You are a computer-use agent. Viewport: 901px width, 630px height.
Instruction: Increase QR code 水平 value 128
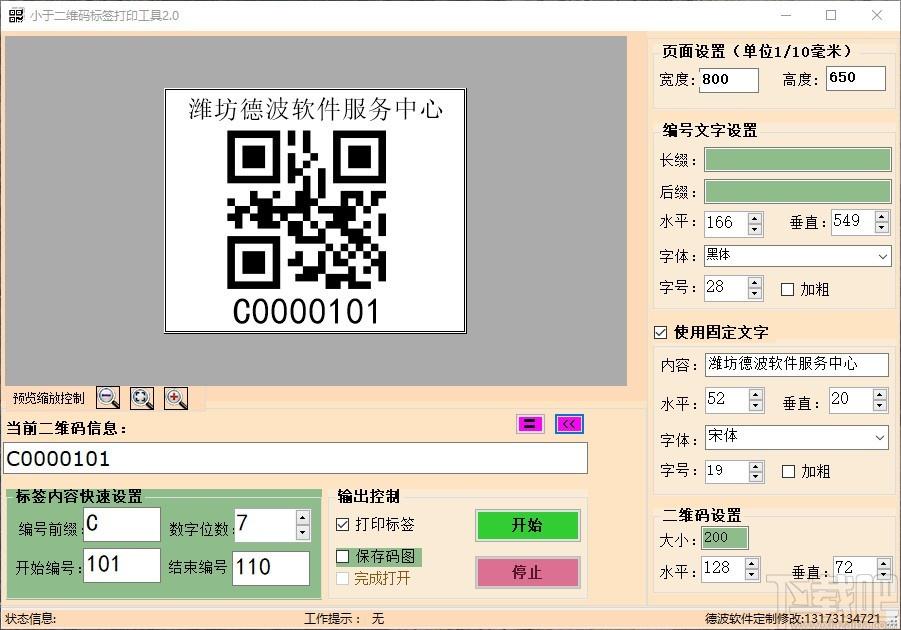click(x=752, y=563)
